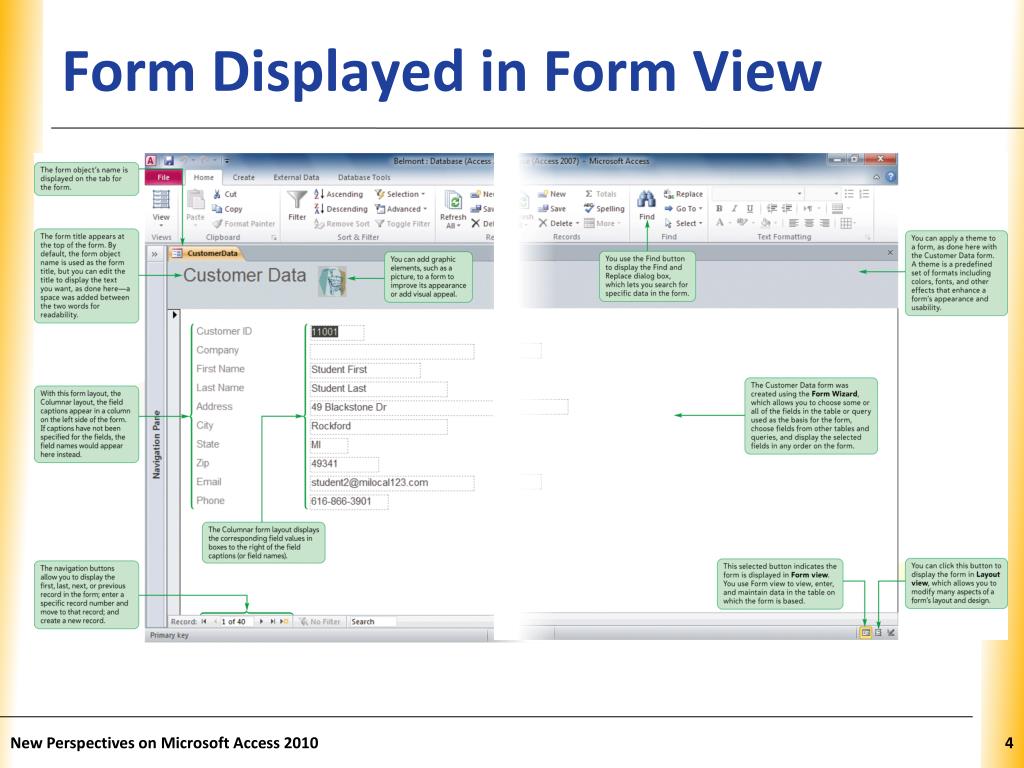Click the Refresh All button
Viewport: 1024px width, 768px height.
(453, 209)
